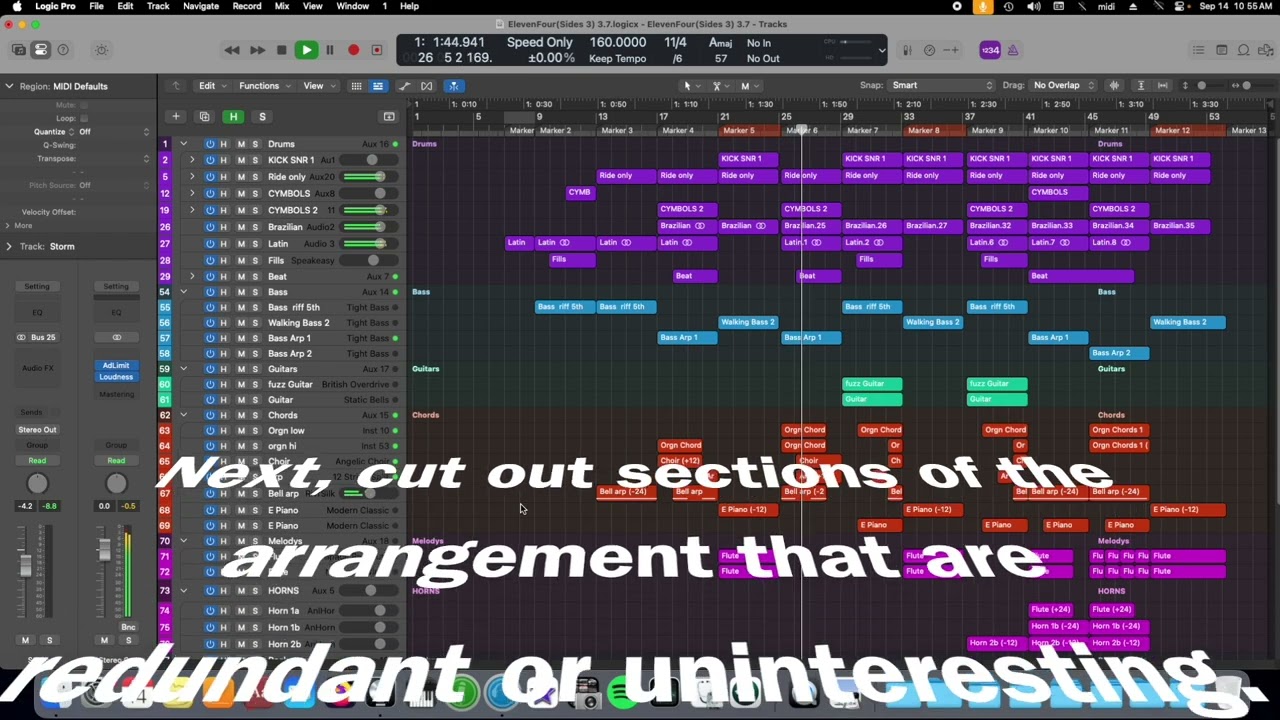The width and height of the screenshot is (1280, 720).
Task: Toggle the Catch Playhead button
Action: [454, 86]
